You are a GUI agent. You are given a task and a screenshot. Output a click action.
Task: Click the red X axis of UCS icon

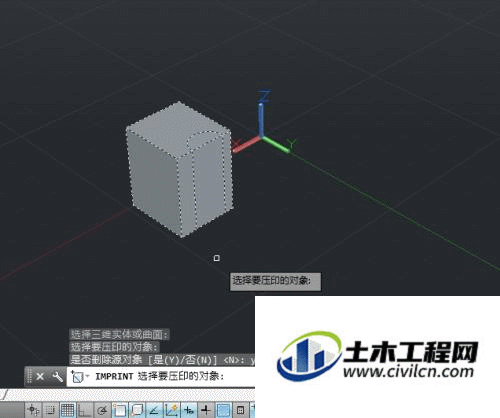(x=246, y=145)
